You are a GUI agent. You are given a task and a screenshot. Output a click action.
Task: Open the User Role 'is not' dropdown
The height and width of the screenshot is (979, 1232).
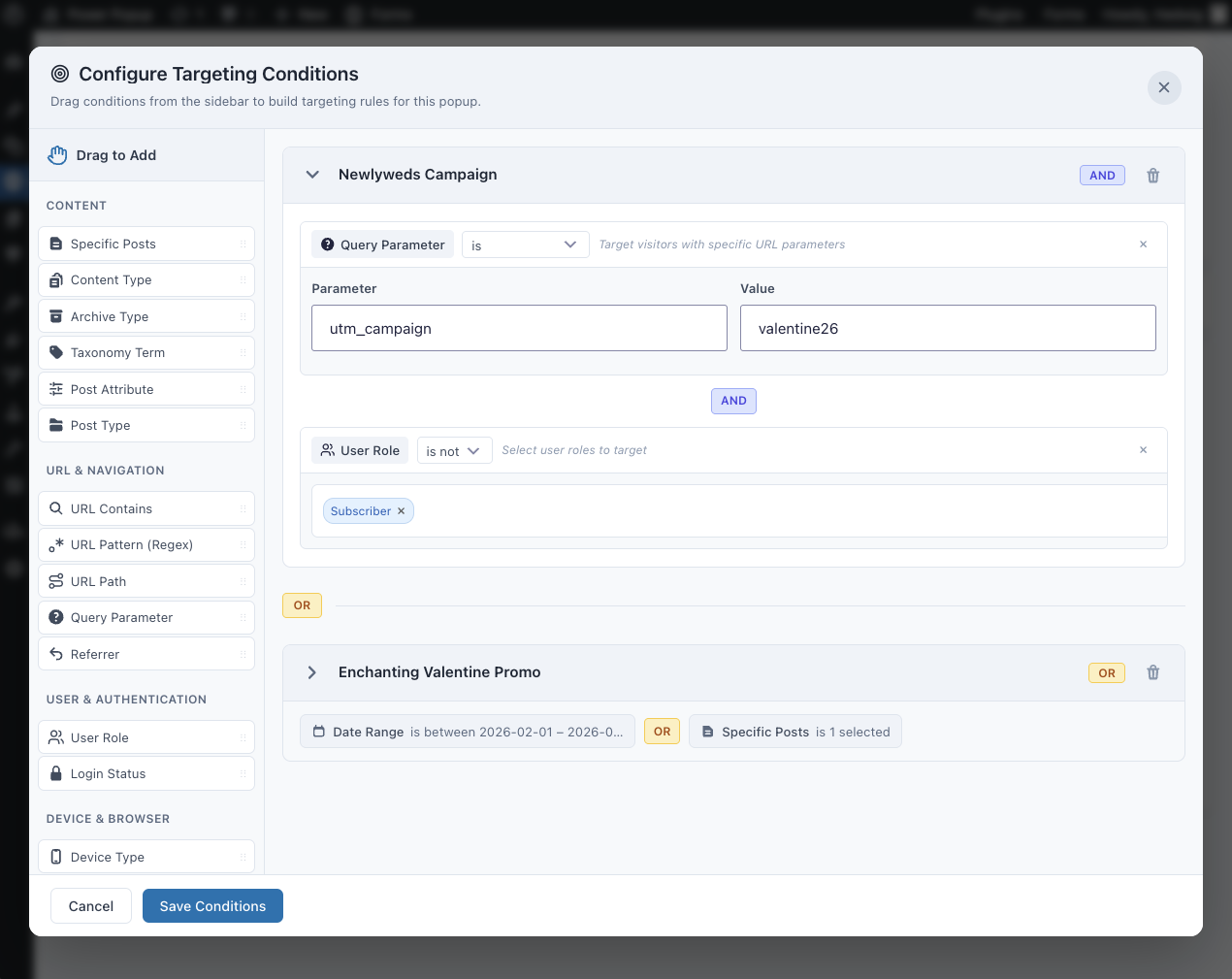pos(454,451)
